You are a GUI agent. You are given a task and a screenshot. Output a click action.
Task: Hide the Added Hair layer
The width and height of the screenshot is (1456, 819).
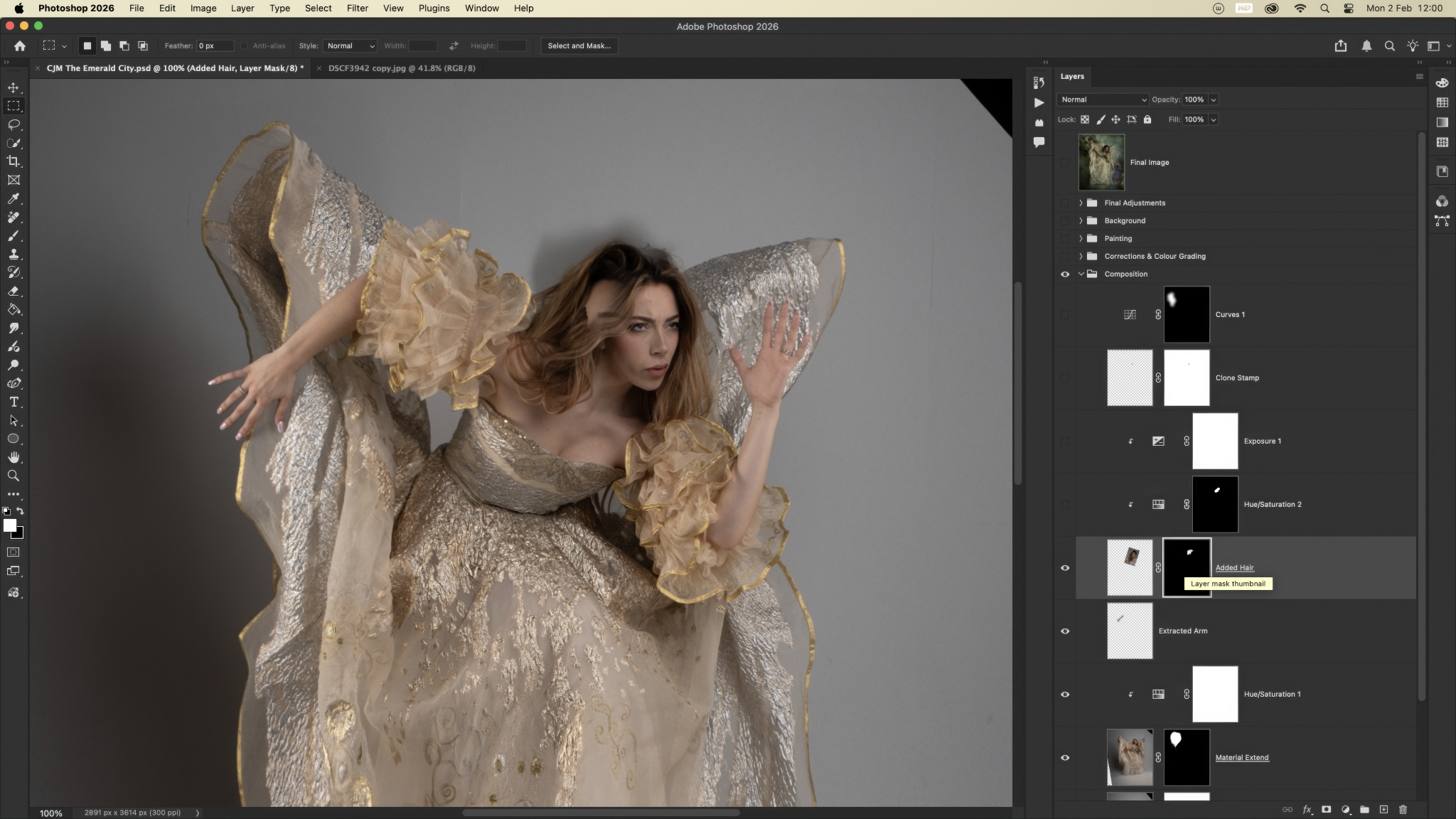click(x=1065, y=567)
